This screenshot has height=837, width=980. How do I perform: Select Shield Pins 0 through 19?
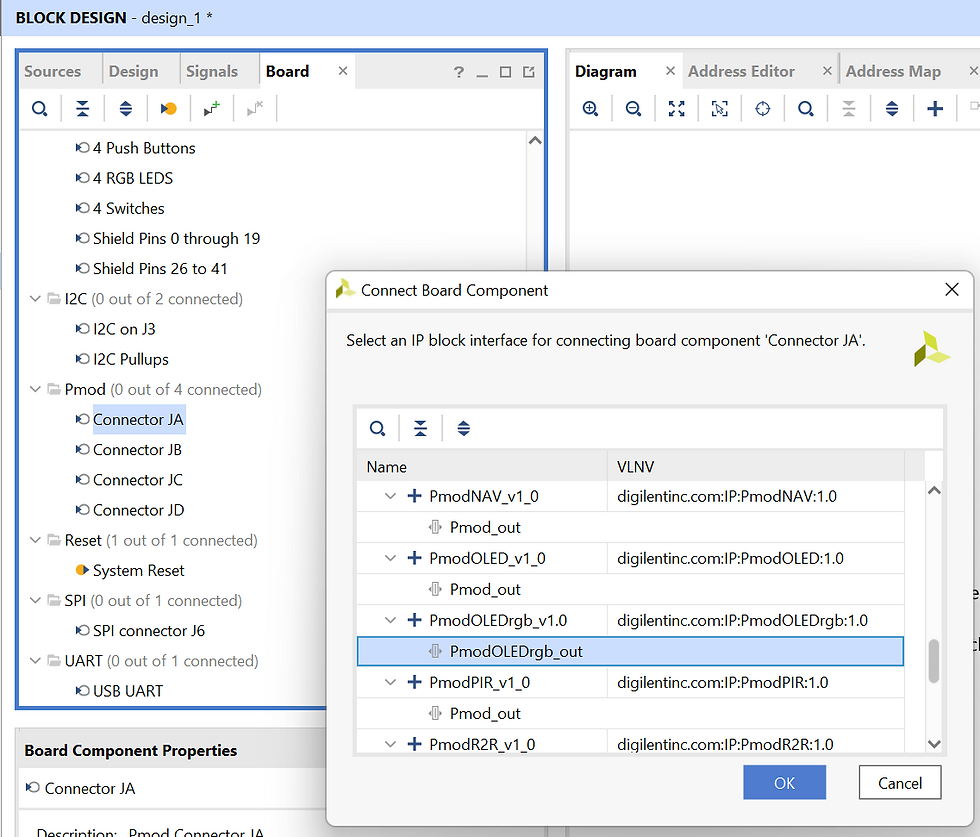176,239
